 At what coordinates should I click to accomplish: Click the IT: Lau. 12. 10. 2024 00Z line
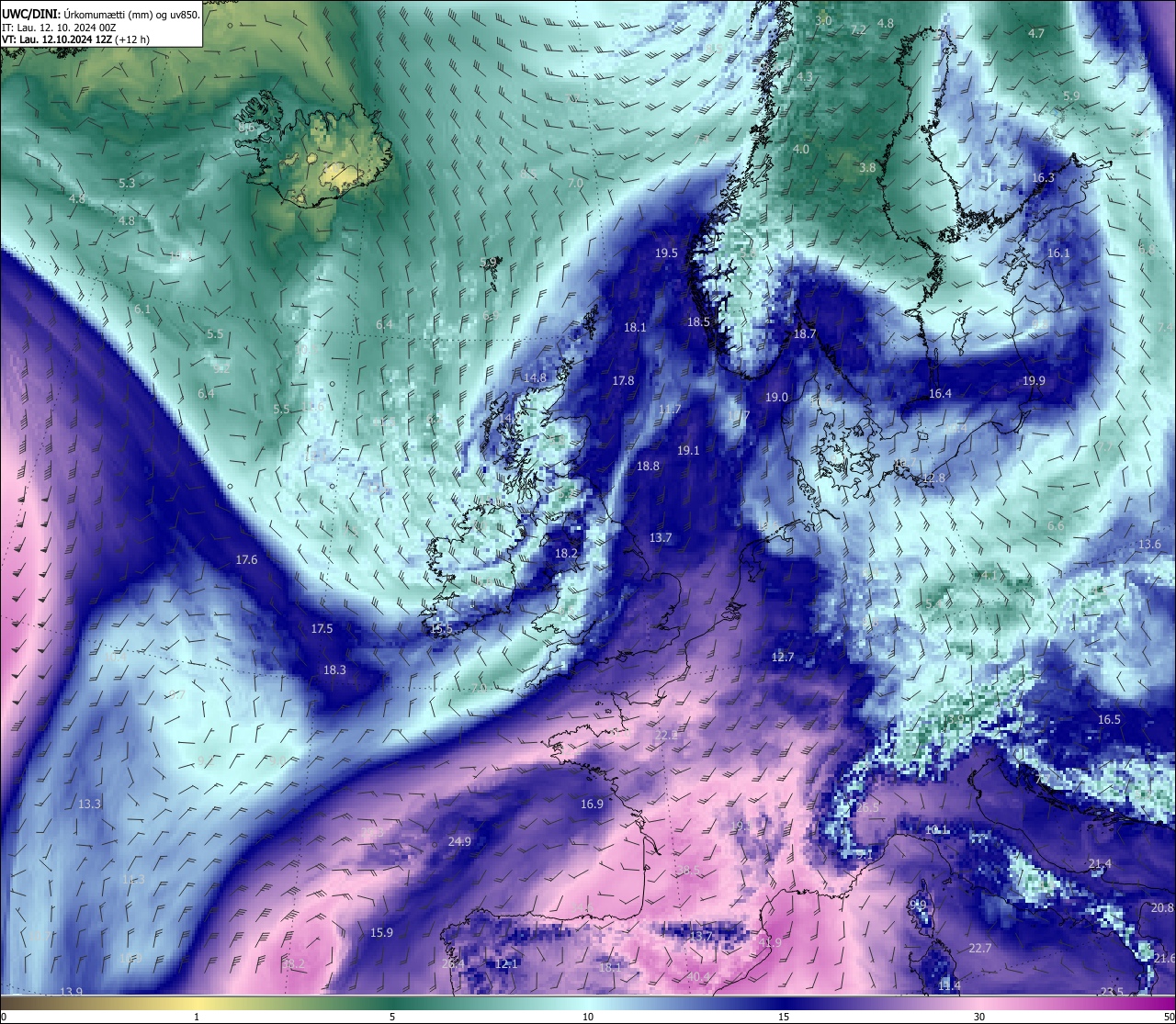[x=59, y=28]
